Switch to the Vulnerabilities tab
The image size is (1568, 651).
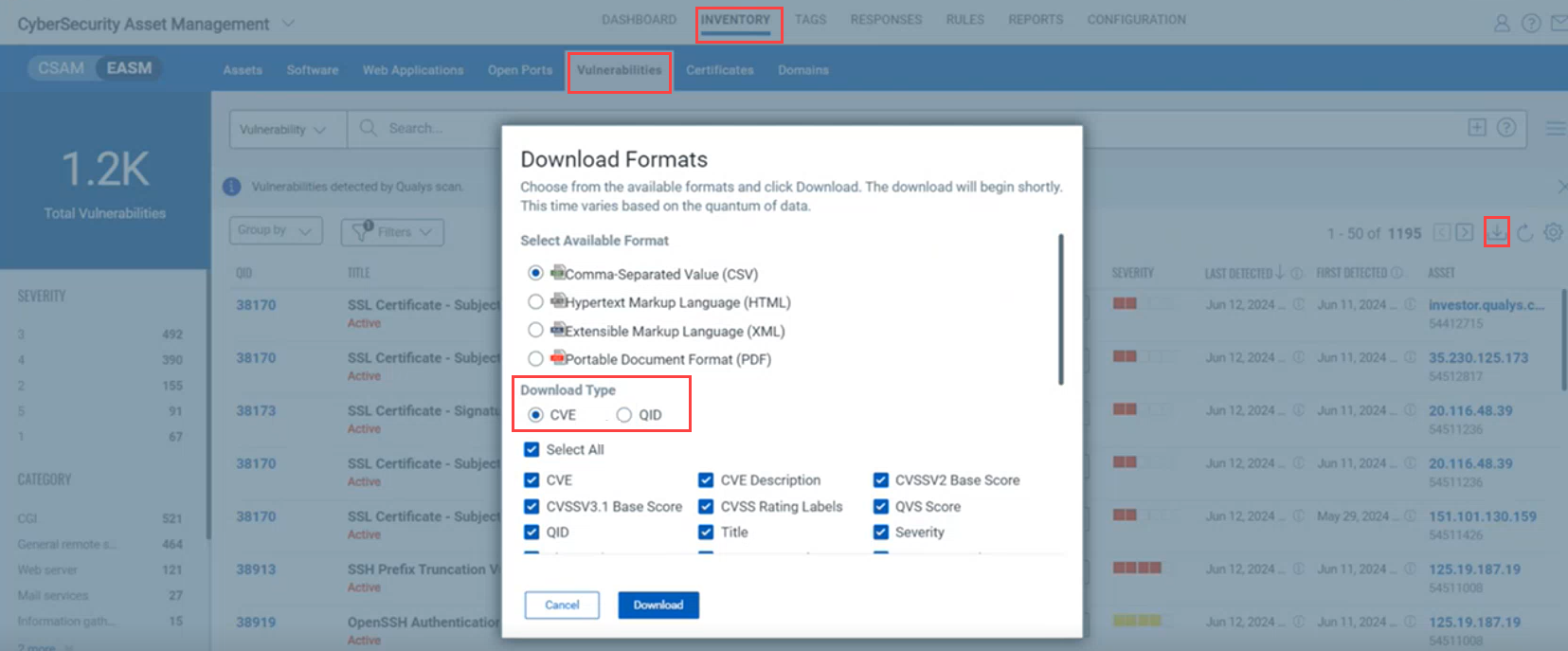click(x=620, y=70)
